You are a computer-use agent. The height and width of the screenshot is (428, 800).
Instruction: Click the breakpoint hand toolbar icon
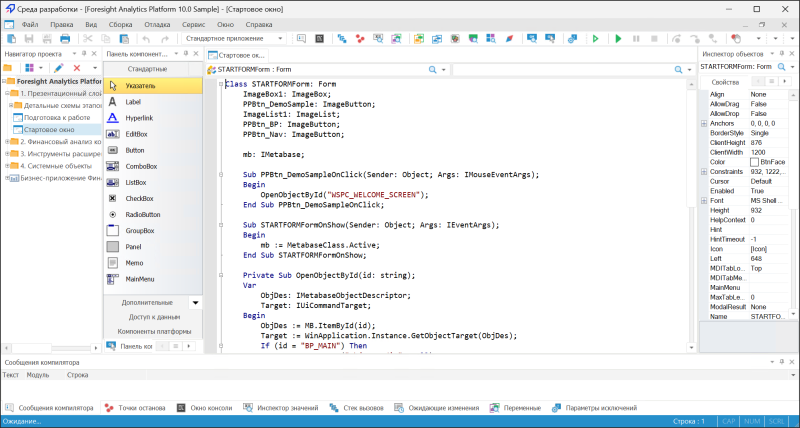735,39
